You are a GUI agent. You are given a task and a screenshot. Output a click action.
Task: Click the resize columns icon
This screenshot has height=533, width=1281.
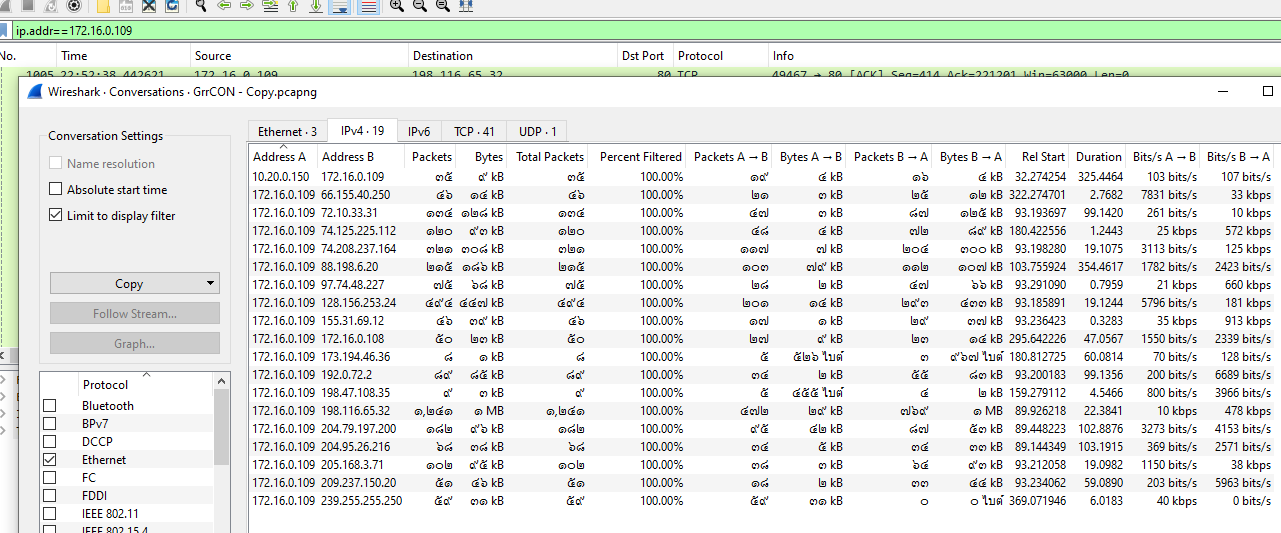[466, 6]
